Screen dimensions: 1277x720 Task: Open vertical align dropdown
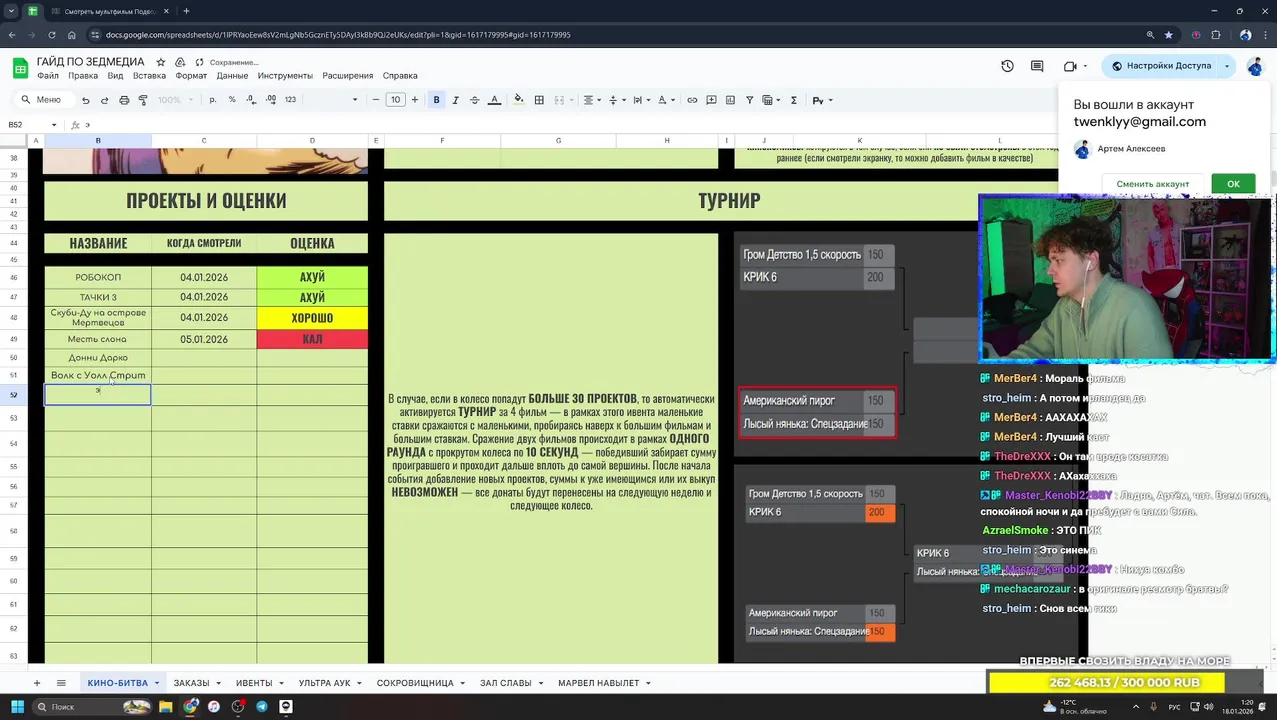click(616, 100)
